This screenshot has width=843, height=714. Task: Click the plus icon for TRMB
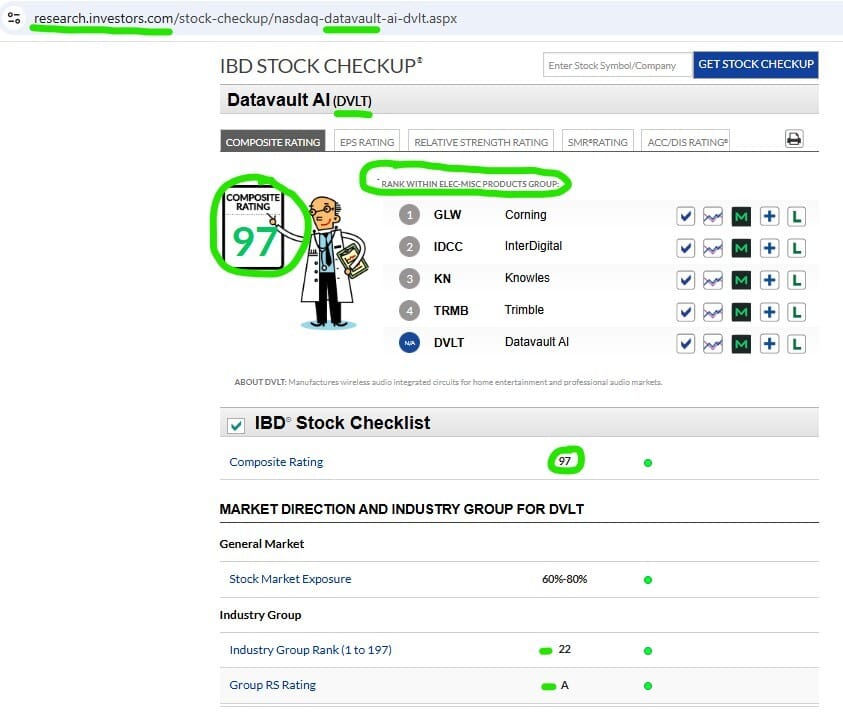click(769, 312)
